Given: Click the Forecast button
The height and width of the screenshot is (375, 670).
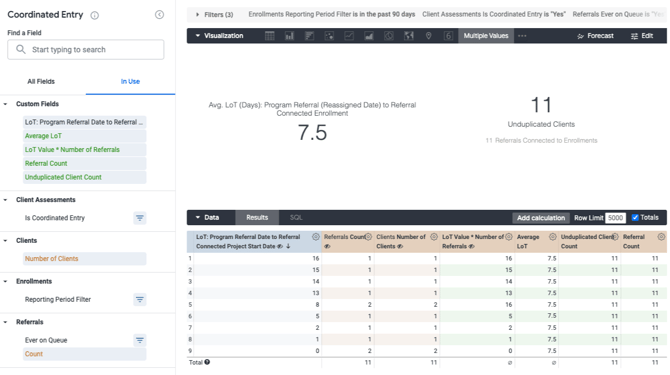Looking at the screenshot, I should click(595, 36).
